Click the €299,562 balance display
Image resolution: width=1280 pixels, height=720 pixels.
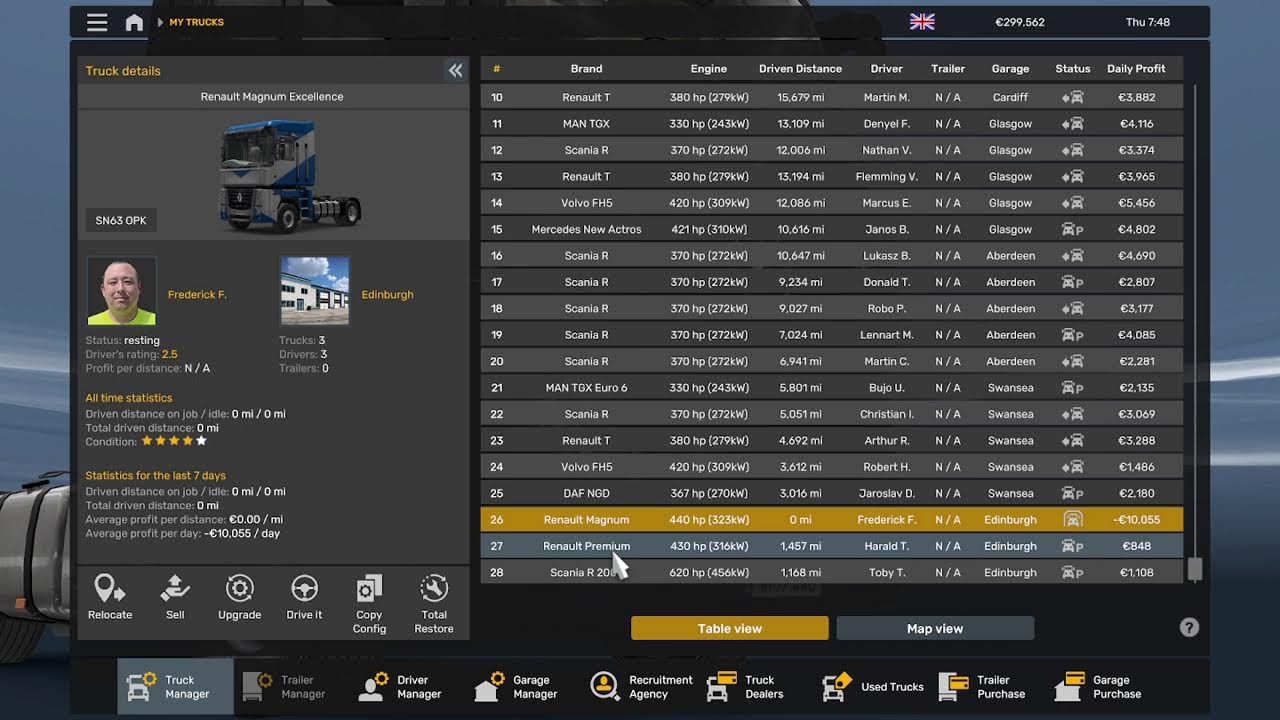(x=1019, y=22)
